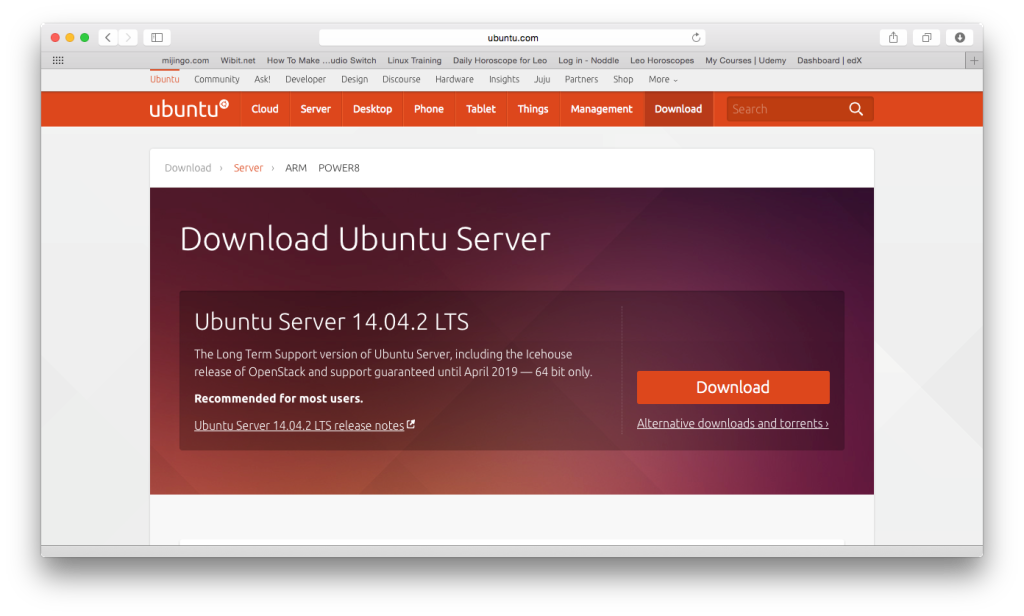The image size is (1024, 616).
Task: Click the ubuntu.com address bar
Action: [512, 38]
